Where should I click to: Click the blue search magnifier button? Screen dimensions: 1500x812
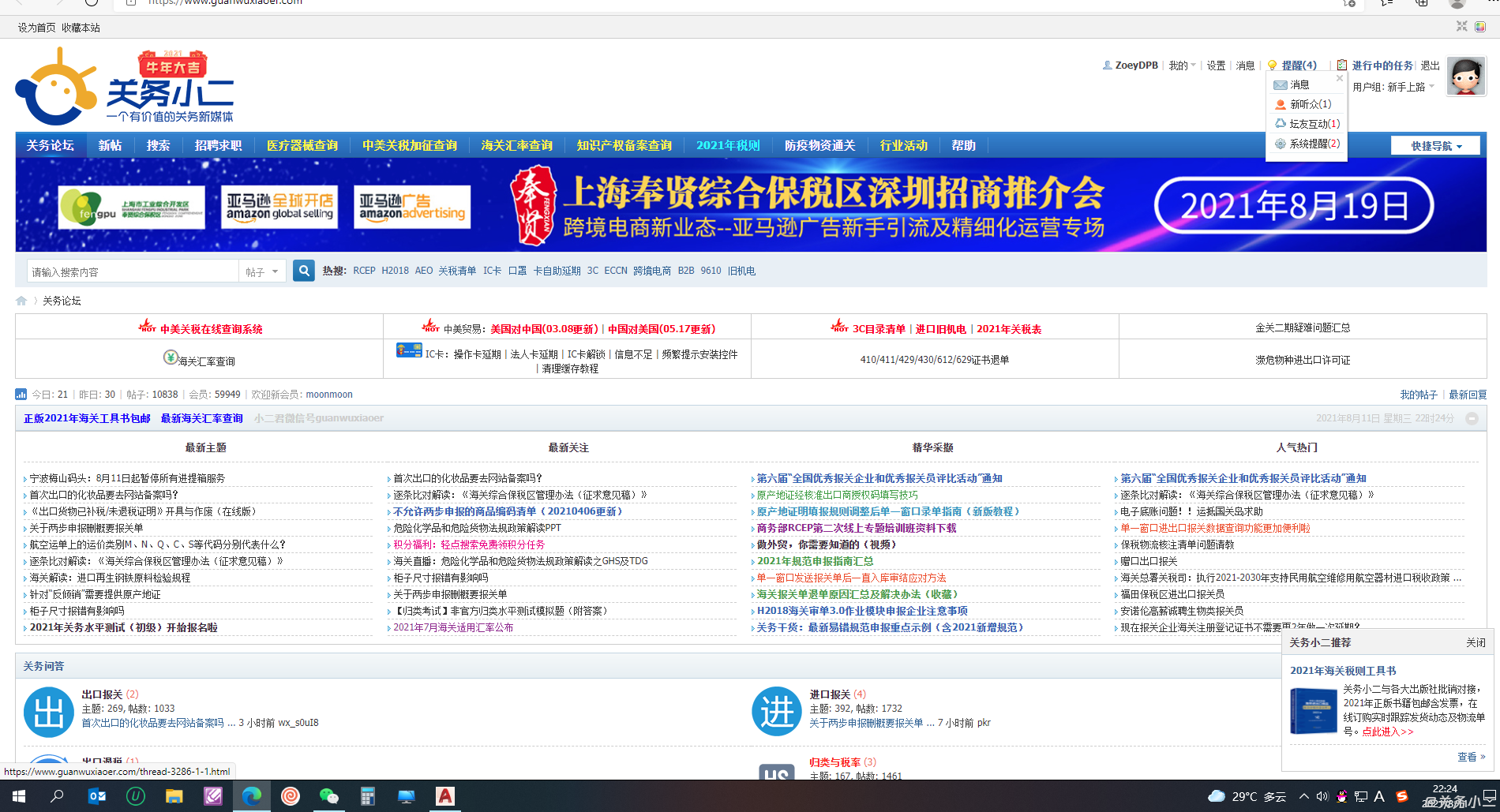[304, 271]
